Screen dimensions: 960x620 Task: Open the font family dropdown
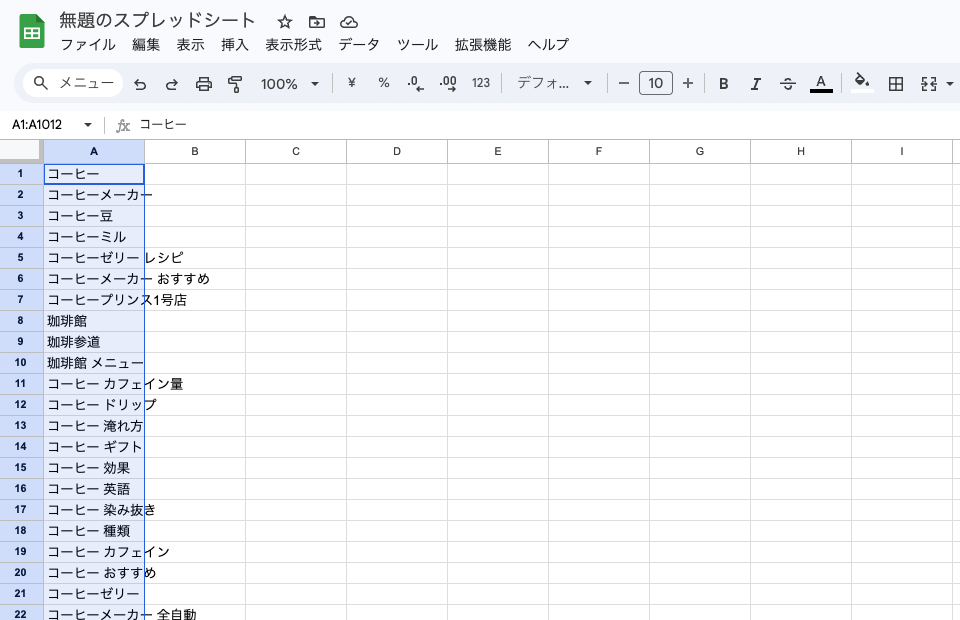click(555, 83)
